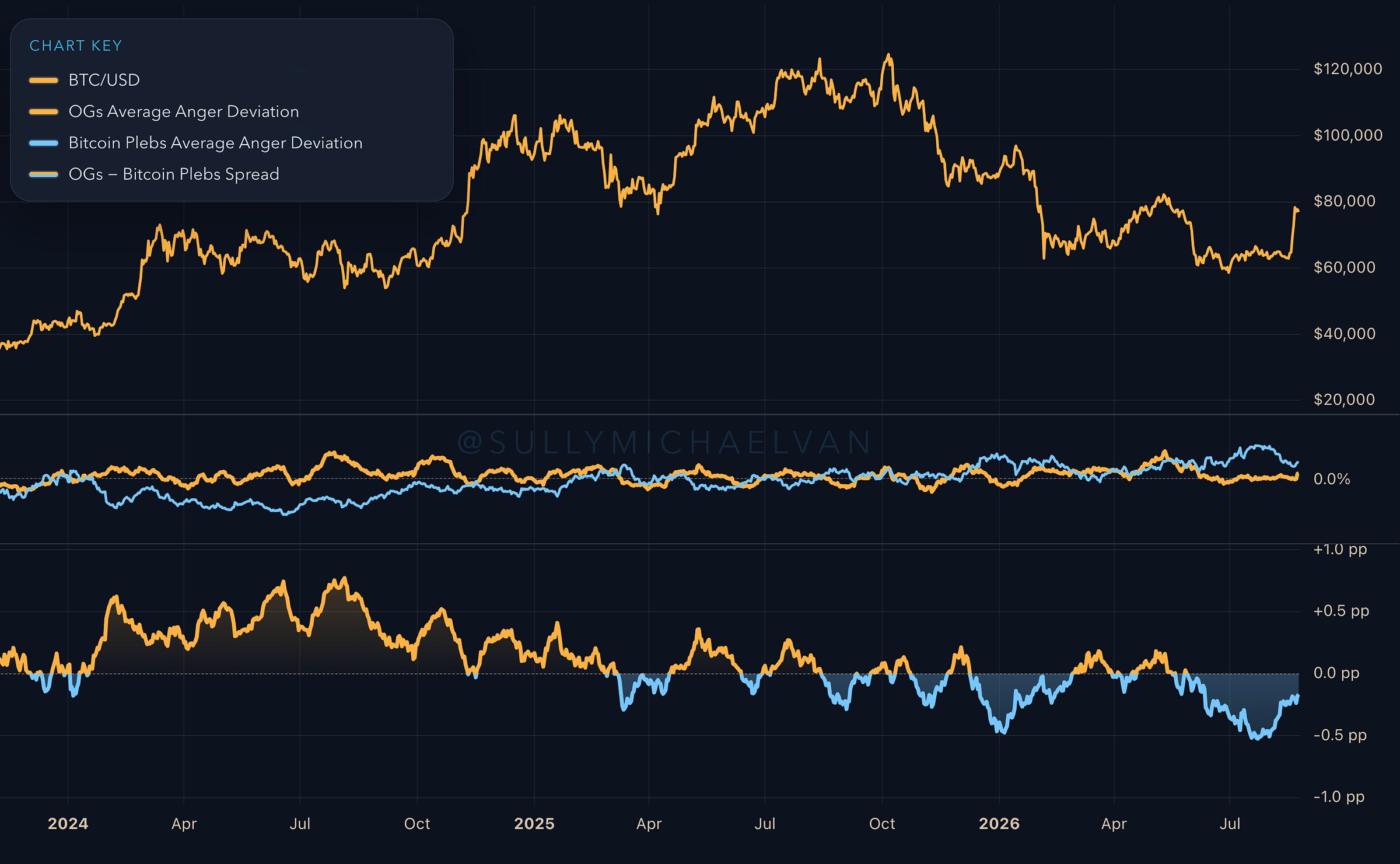This screenshot has height=864, width=1400.
Task: Click the $20,000 price axis label
Action: click(x=1344, y=400)
